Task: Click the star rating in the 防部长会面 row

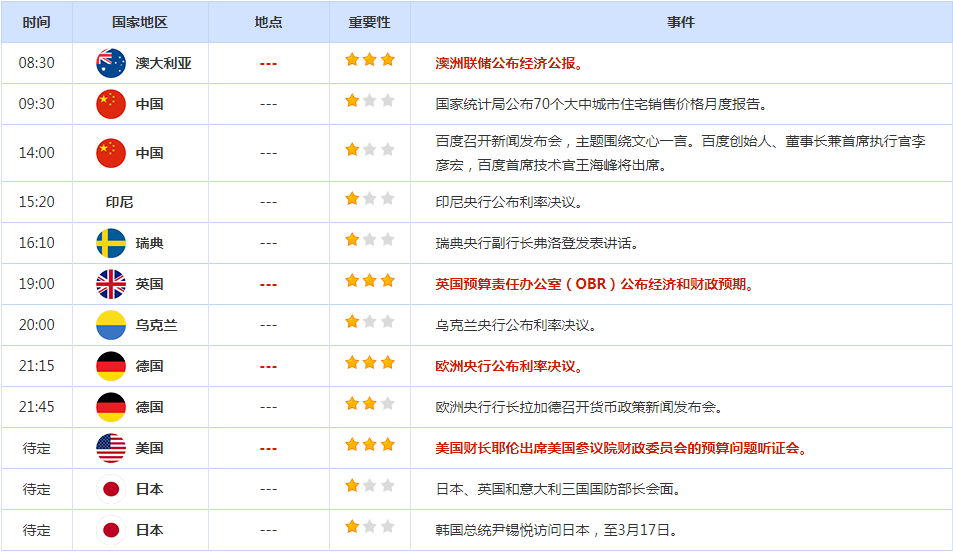Action: tap(370, 486)
